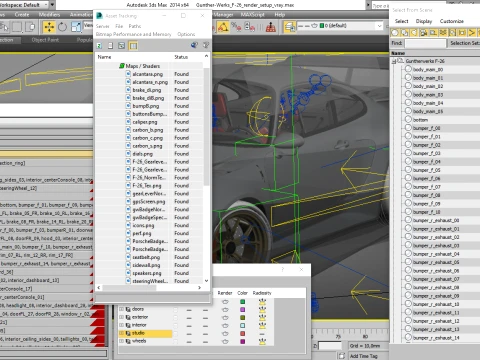Open the 0 (default) layer dropdown
The image size is (480, 360).
click(x=379, y=26)
